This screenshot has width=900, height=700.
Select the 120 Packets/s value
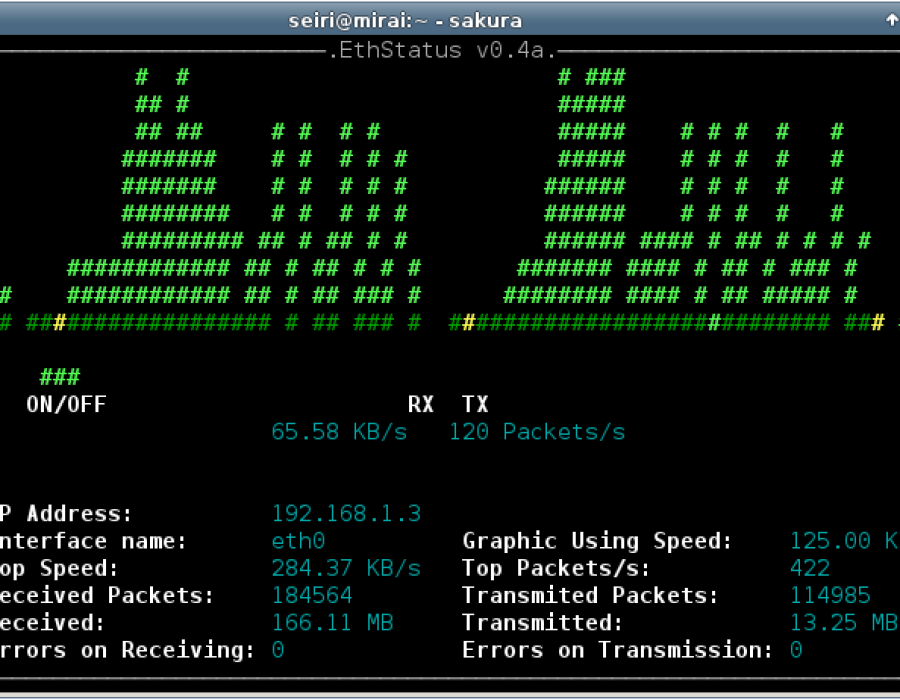click(537, 431)
